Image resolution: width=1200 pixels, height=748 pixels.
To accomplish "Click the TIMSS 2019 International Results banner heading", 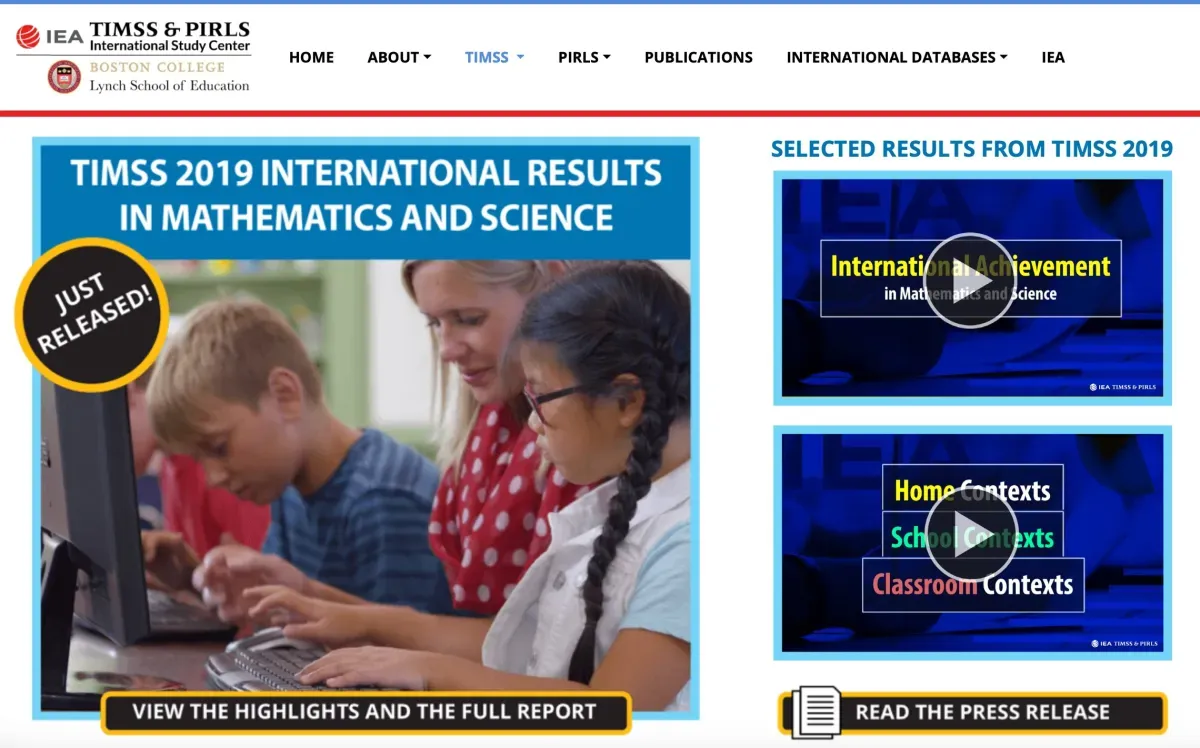I will pos(366,195).
